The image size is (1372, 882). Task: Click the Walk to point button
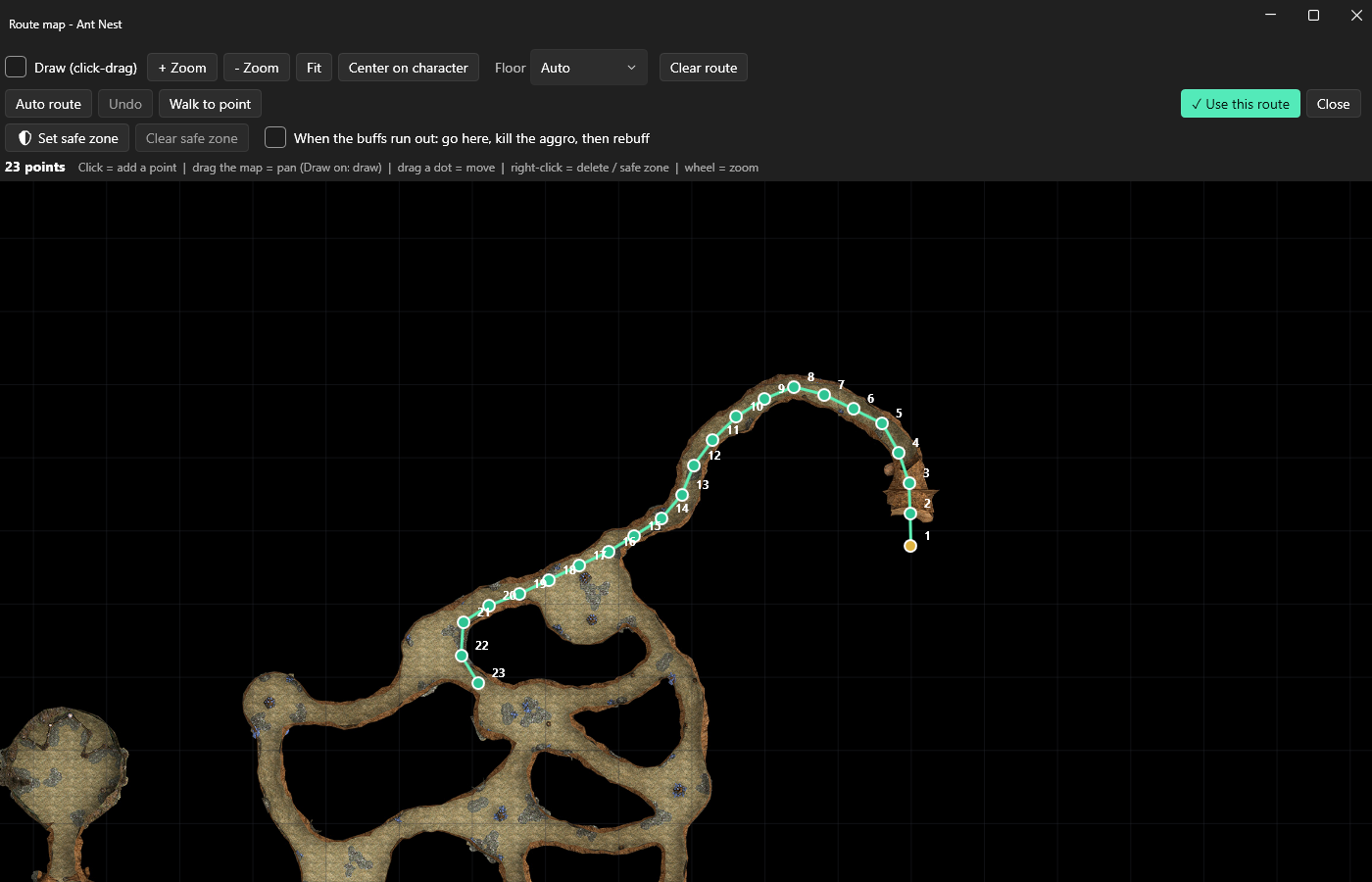(210, 104)
